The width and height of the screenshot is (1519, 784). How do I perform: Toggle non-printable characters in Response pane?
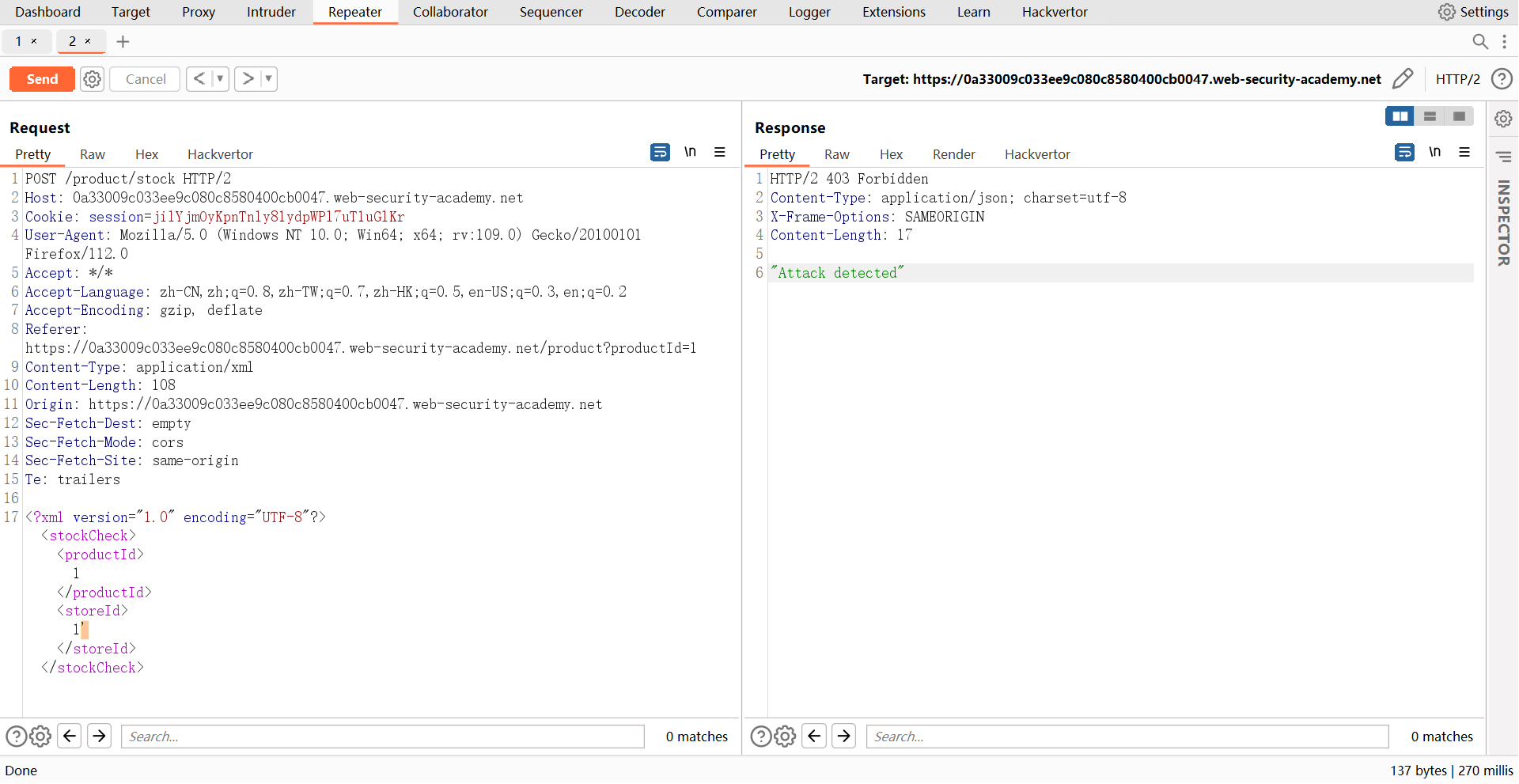[1434, 152]
